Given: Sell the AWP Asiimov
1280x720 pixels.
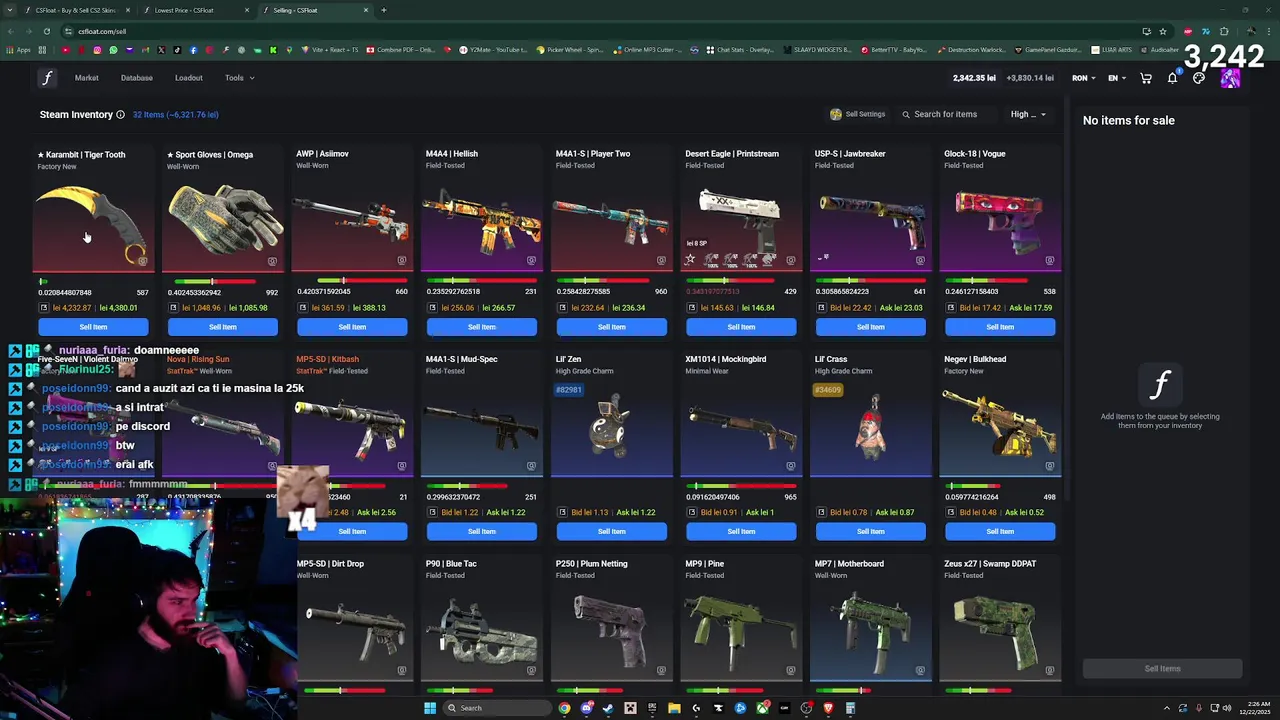Looking at the screenshot, I should click(x=352, y=327).
